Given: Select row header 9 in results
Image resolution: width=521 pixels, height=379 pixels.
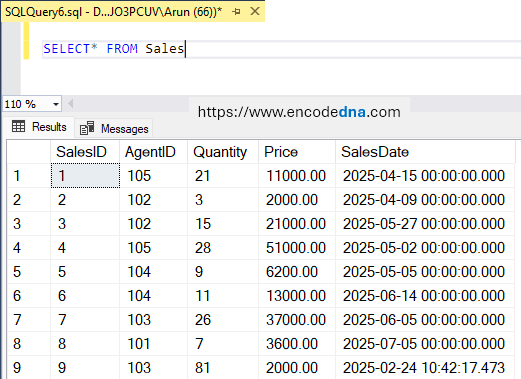Looking at the screenshot, I should (x=29, y=367).
